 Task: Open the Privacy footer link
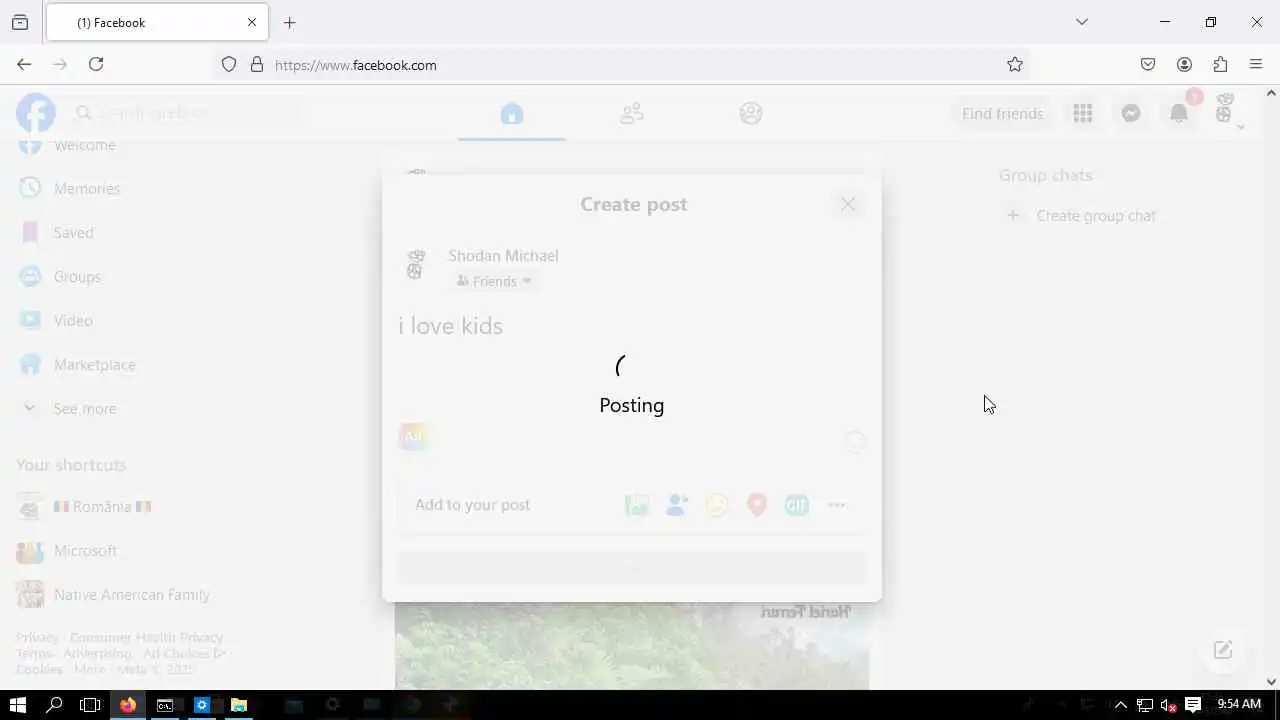point(37,637)
